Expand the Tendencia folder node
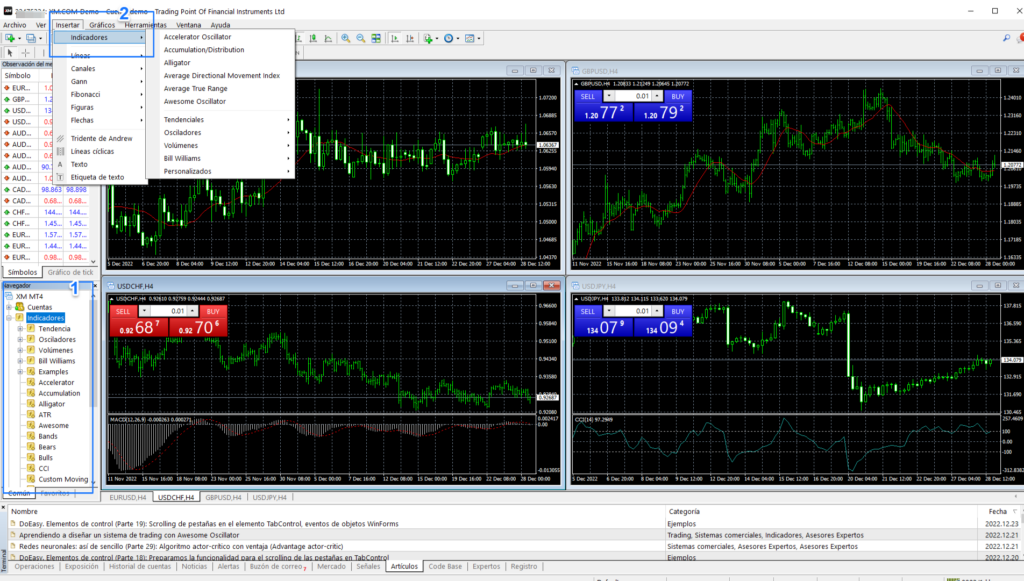 pyautogui.click(x=20, y=329)
